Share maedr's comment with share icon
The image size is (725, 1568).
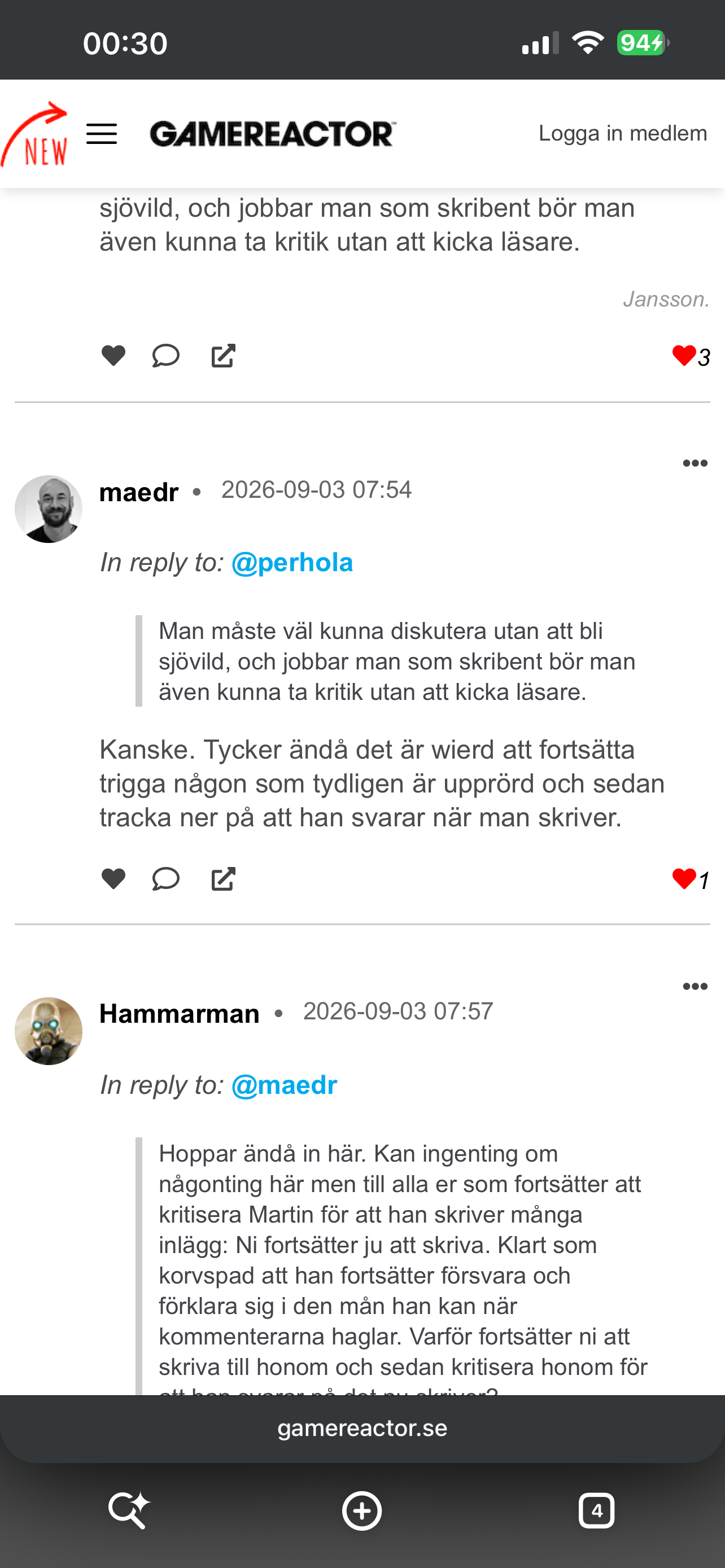tap(224, 879)
